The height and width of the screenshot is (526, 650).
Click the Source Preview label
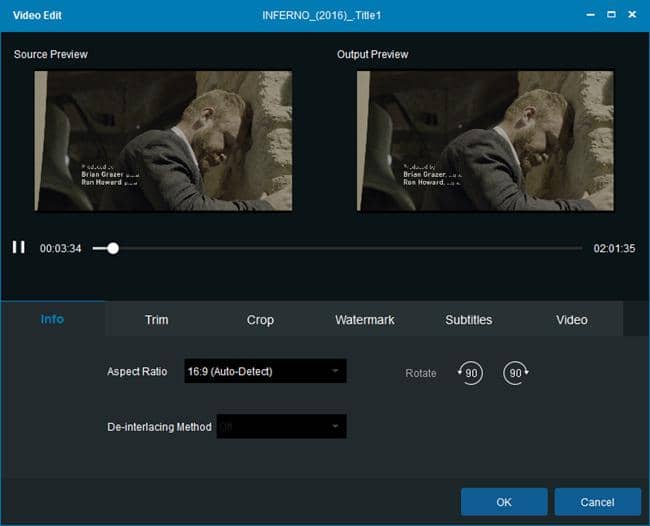(x=51, y=54)
